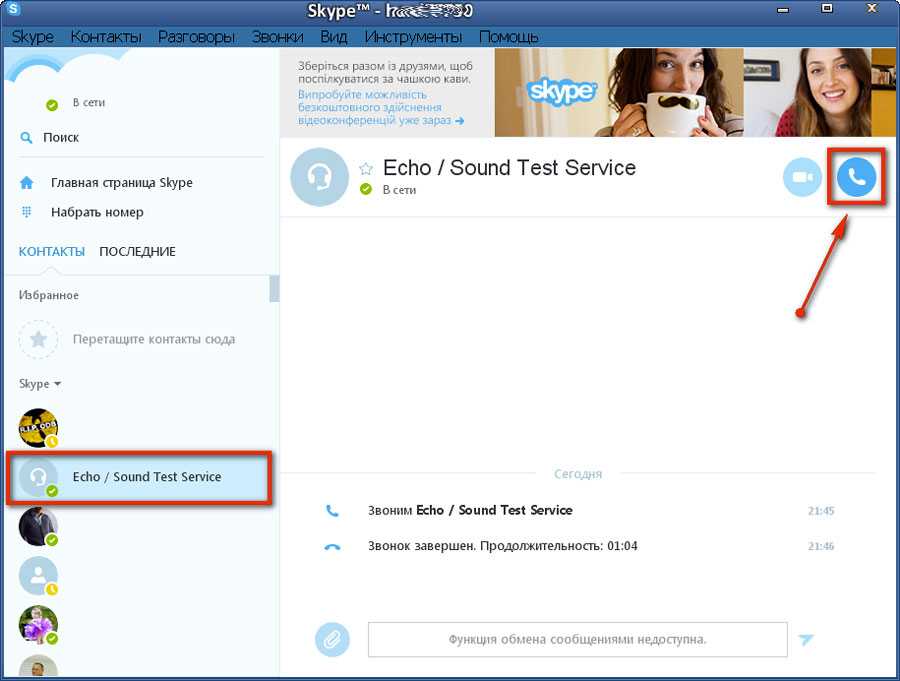Click the home icon for Skype main page
The image size is (900, 681).
(x=27, y=183)
